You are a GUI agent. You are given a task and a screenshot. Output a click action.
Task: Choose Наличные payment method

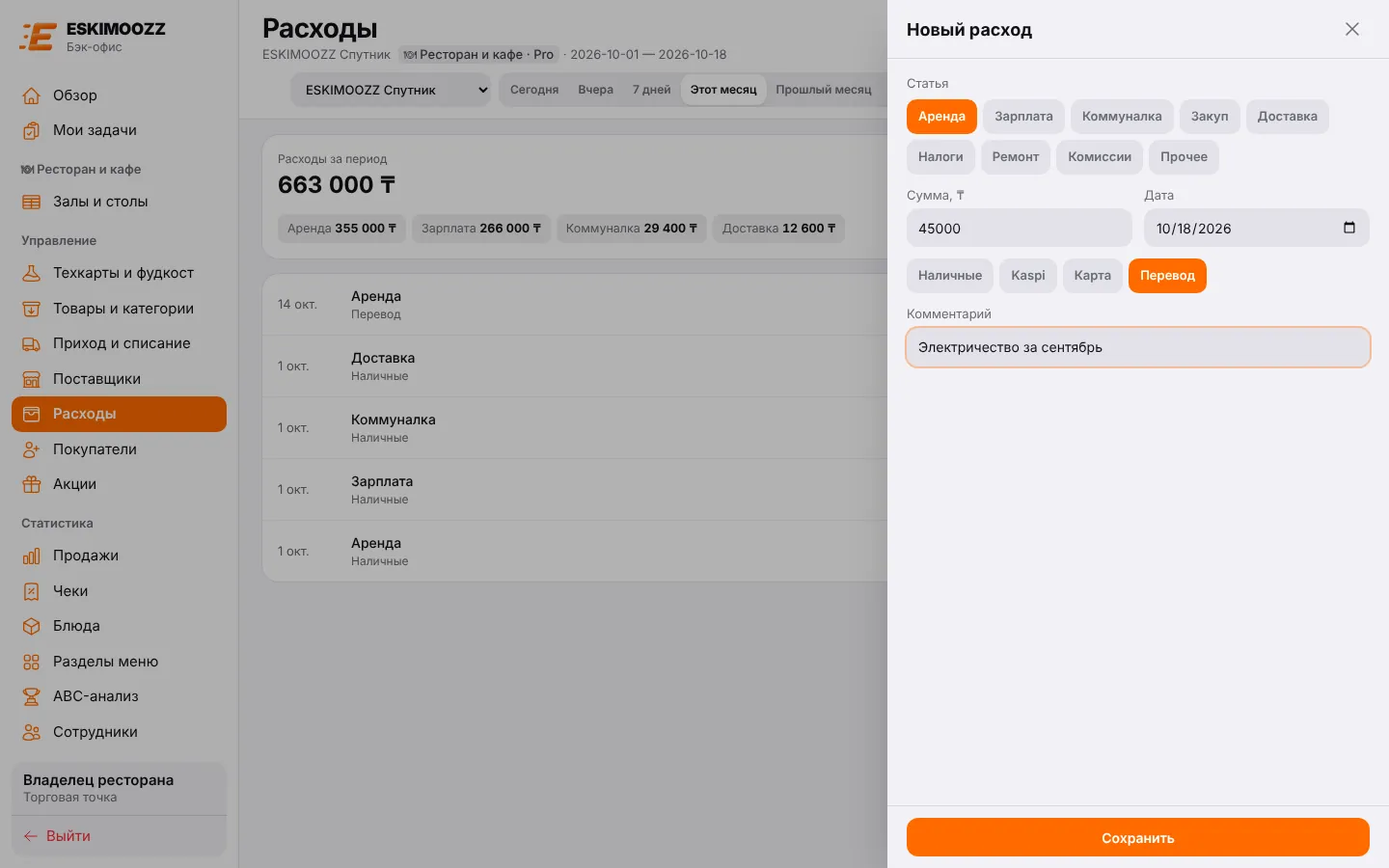click(x=950, y=276)
